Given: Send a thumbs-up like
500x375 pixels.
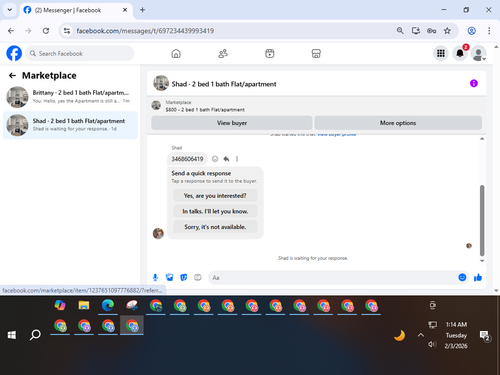Looking at the screenshot, I should [478, 277].
